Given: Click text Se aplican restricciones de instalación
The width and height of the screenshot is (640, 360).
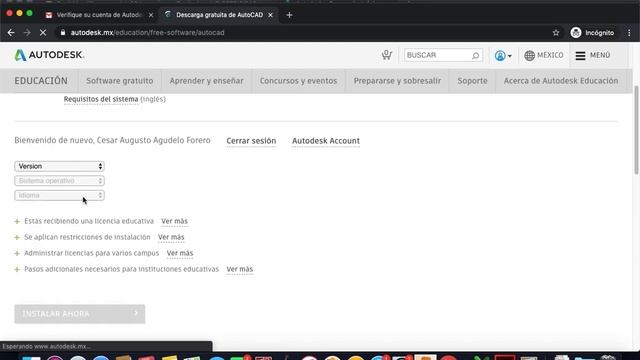Looking at the screenshot, I should 87,237.
